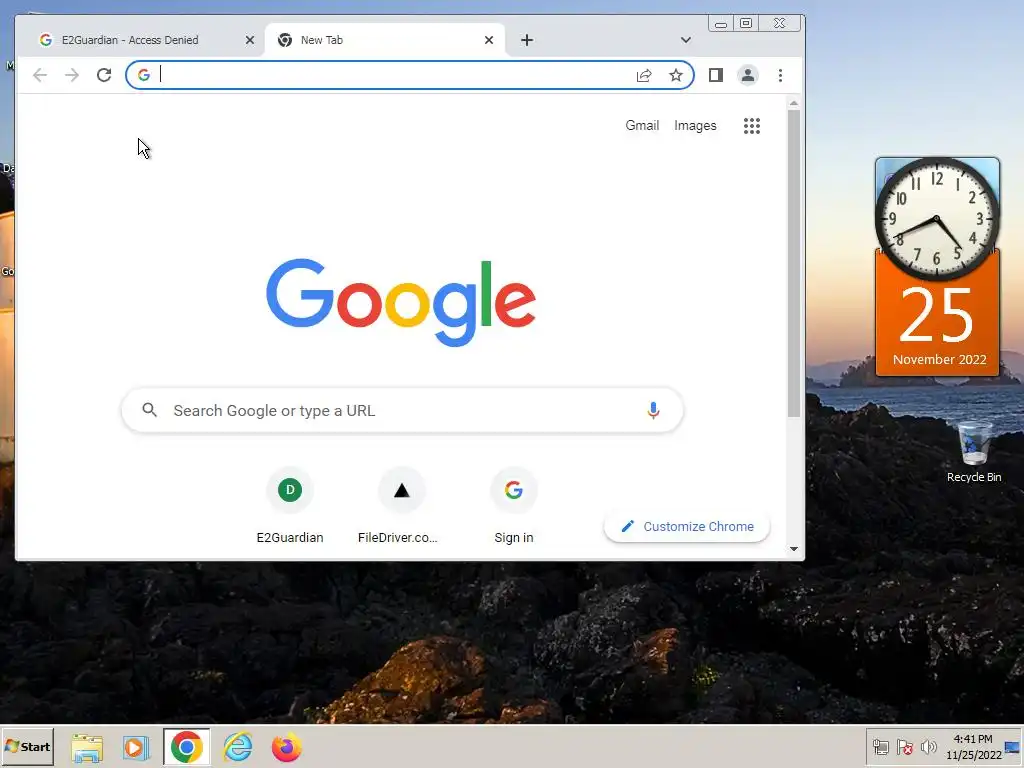Viewport: 1024px width, 768px height.
Task: Open the FileDriver.co shortcut tile
Action: tap(401, 505)
